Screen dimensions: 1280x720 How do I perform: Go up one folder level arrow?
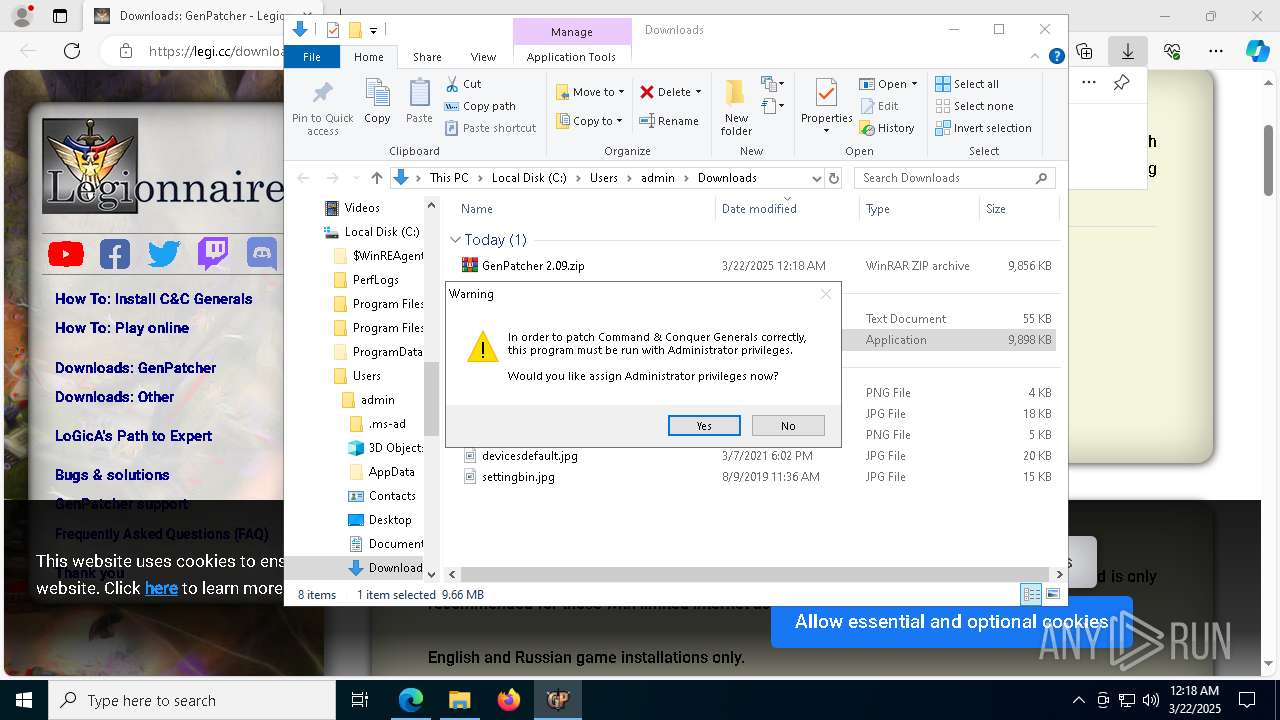(x=376, y=178)
